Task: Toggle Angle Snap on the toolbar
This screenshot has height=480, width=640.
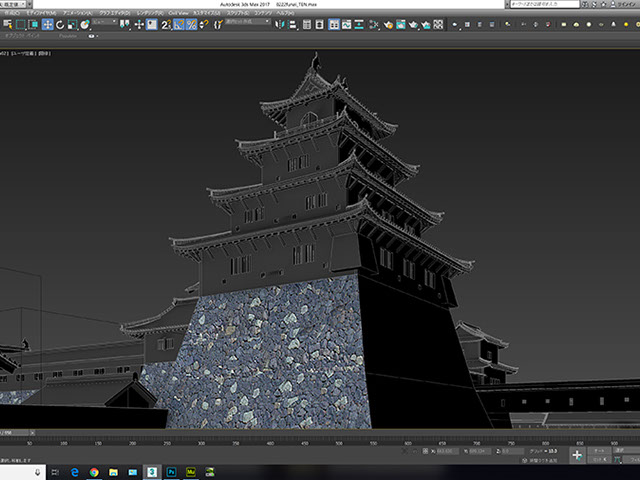Action: (179, 24)
